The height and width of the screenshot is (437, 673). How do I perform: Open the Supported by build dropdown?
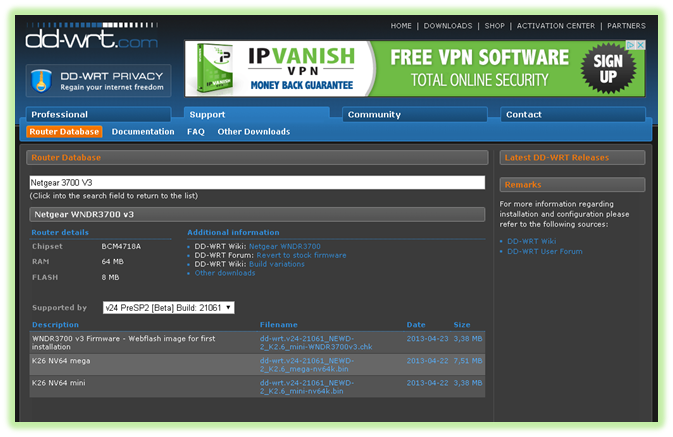169,308
